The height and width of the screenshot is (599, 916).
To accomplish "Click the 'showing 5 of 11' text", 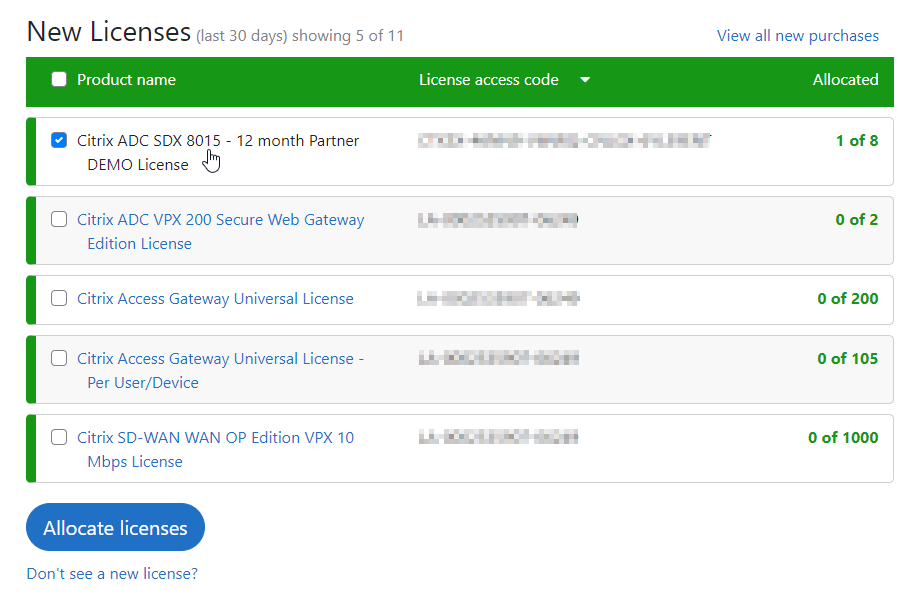I will (x=348, y=36).
